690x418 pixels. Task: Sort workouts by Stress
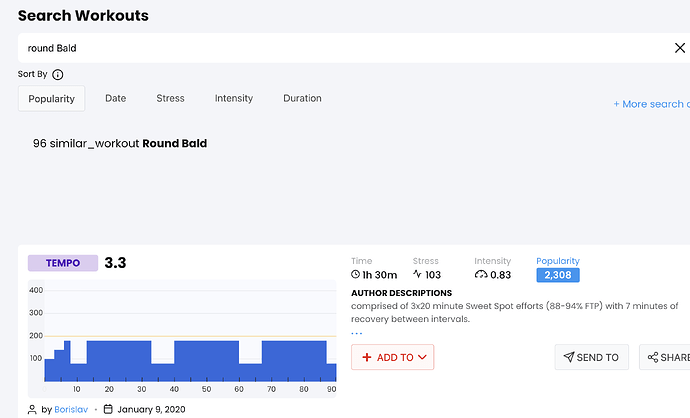click(x=170, y=98)
